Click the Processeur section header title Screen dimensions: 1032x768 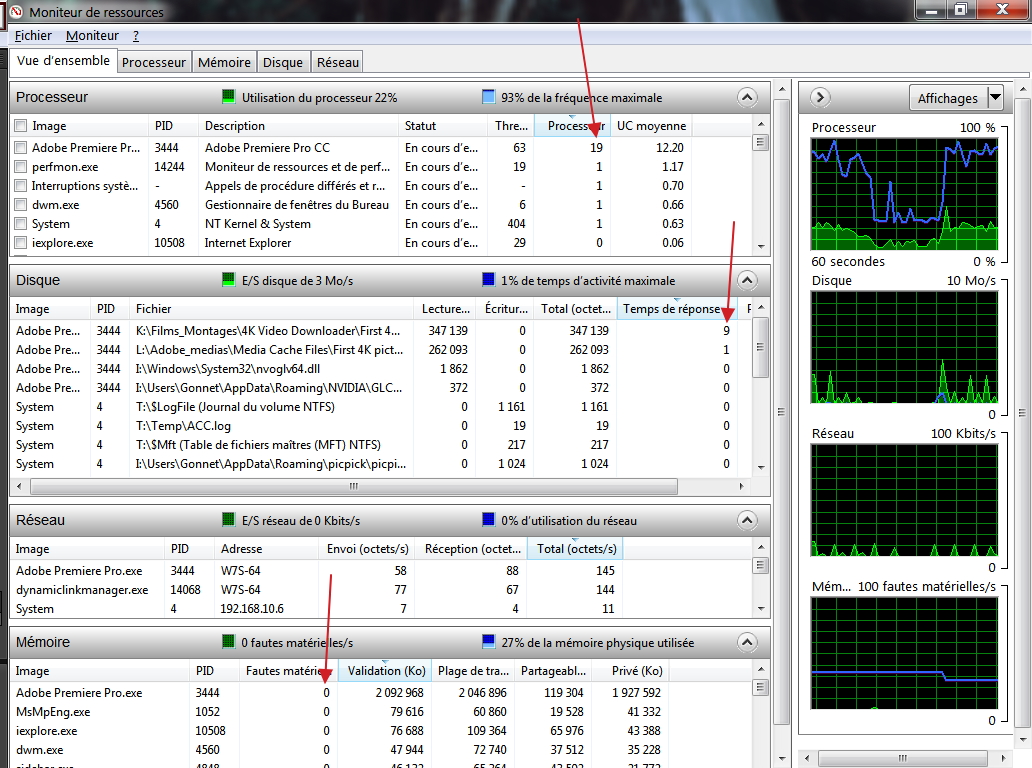click(x=52, y=97)
